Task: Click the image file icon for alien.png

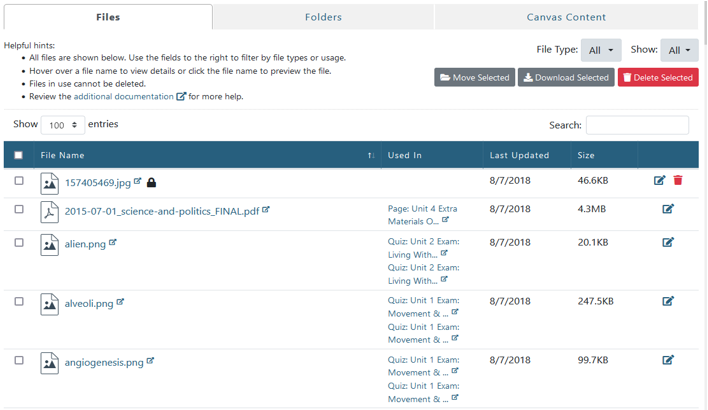Action: click(x=49, y=244)
